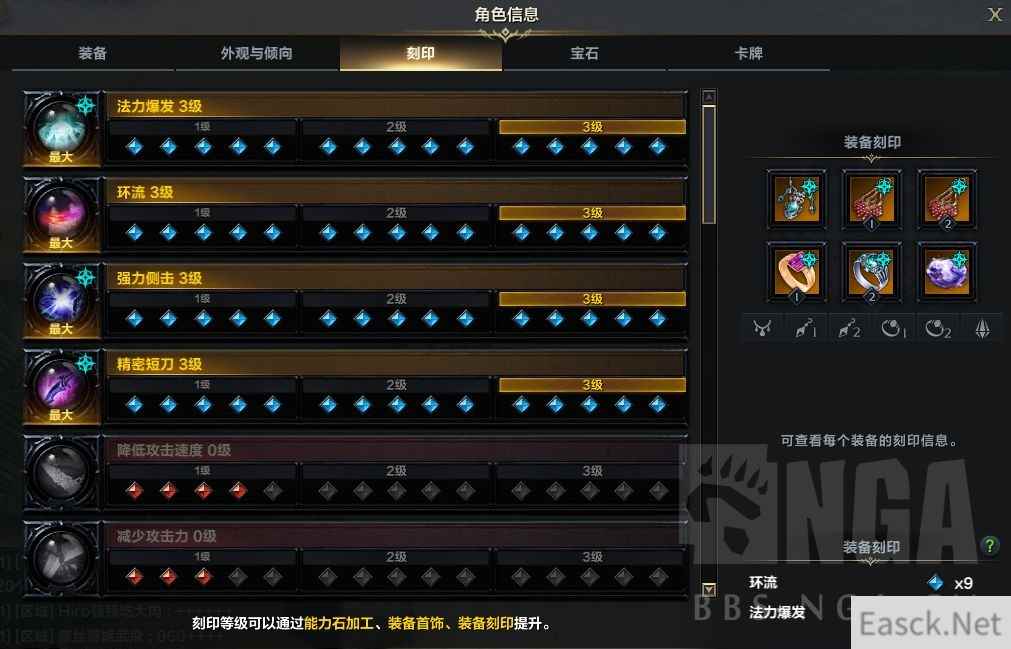This screenshot has height=649, width=1011.
Task: Click the 降低攻击速度 debuff icon
Action: [x=62, y=472]
